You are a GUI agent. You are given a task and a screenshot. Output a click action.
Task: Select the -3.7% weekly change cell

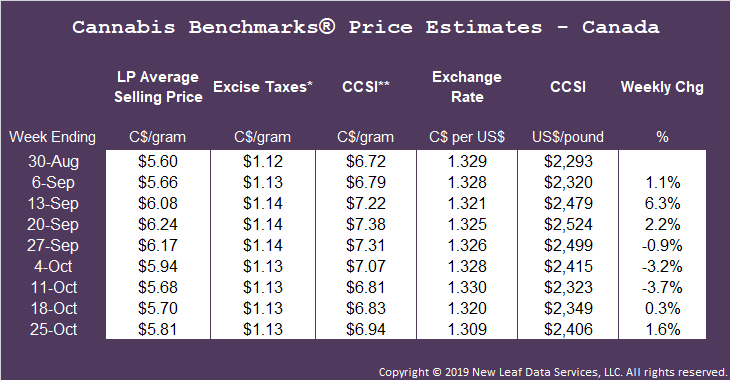pos(662,287)
